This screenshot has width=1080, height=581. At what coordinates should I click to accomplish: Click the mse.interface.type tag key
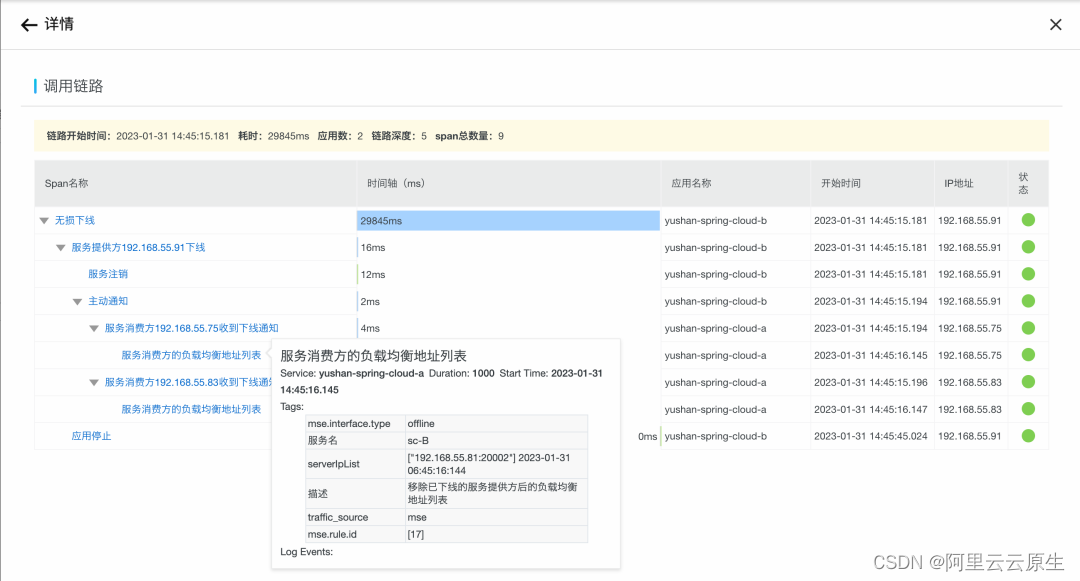pos(349,423)
